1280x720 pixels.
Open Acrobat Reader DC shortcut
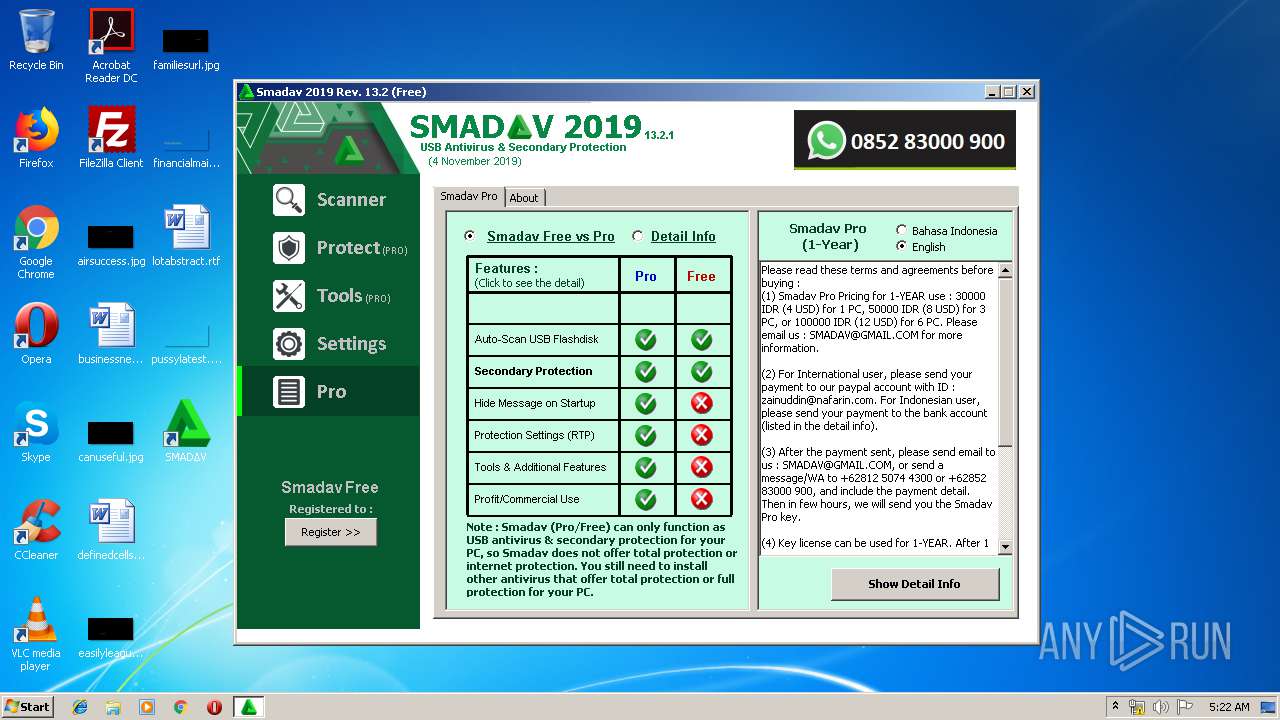[111, 45]
